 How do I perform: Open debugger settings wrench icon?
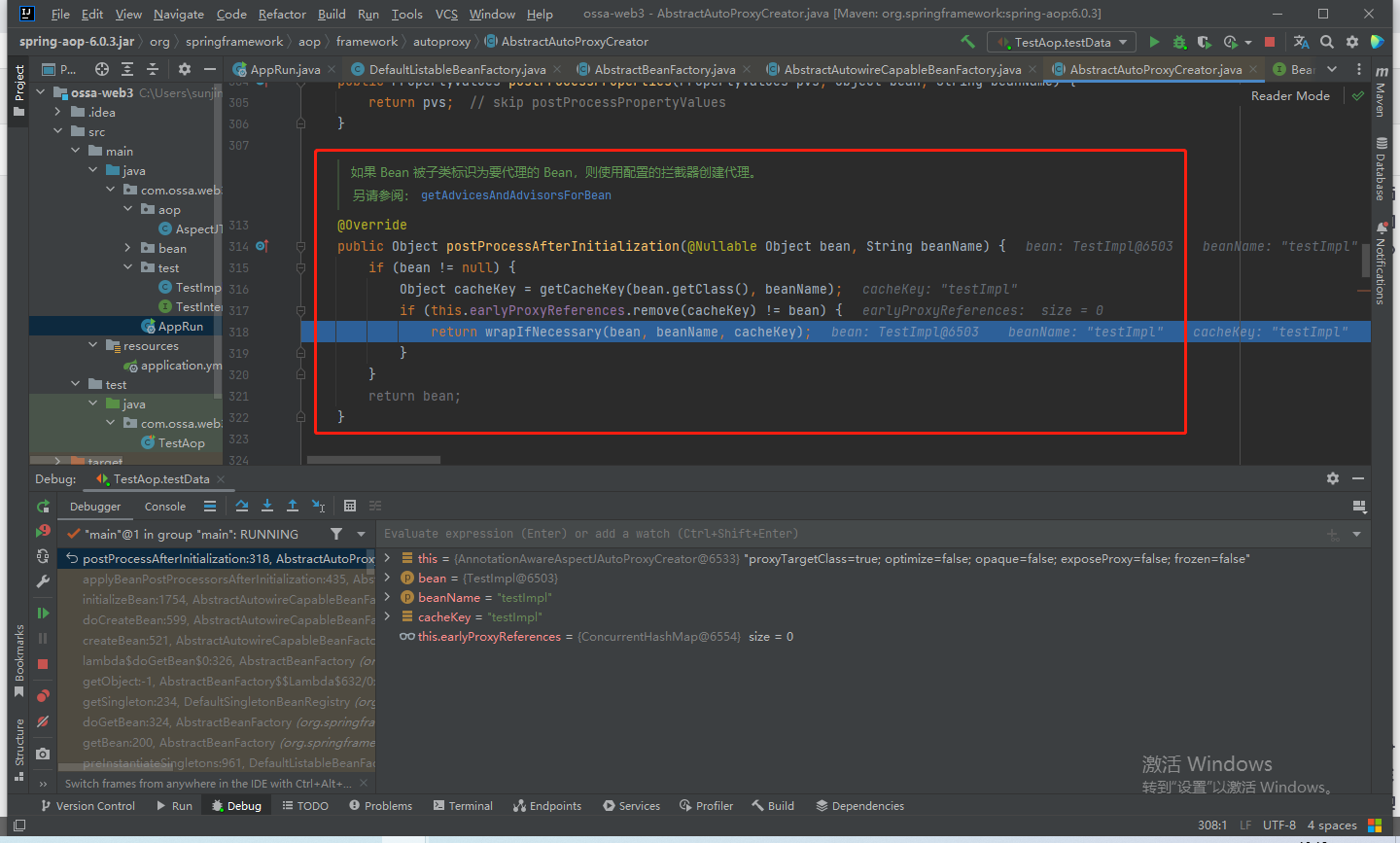43,581
